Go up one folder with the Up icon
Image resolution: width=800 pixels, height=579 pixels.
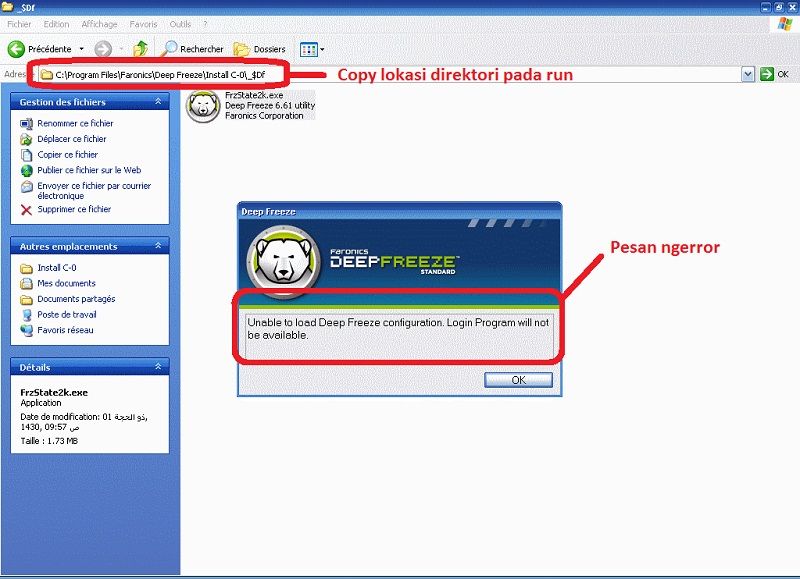pos(140,49)
